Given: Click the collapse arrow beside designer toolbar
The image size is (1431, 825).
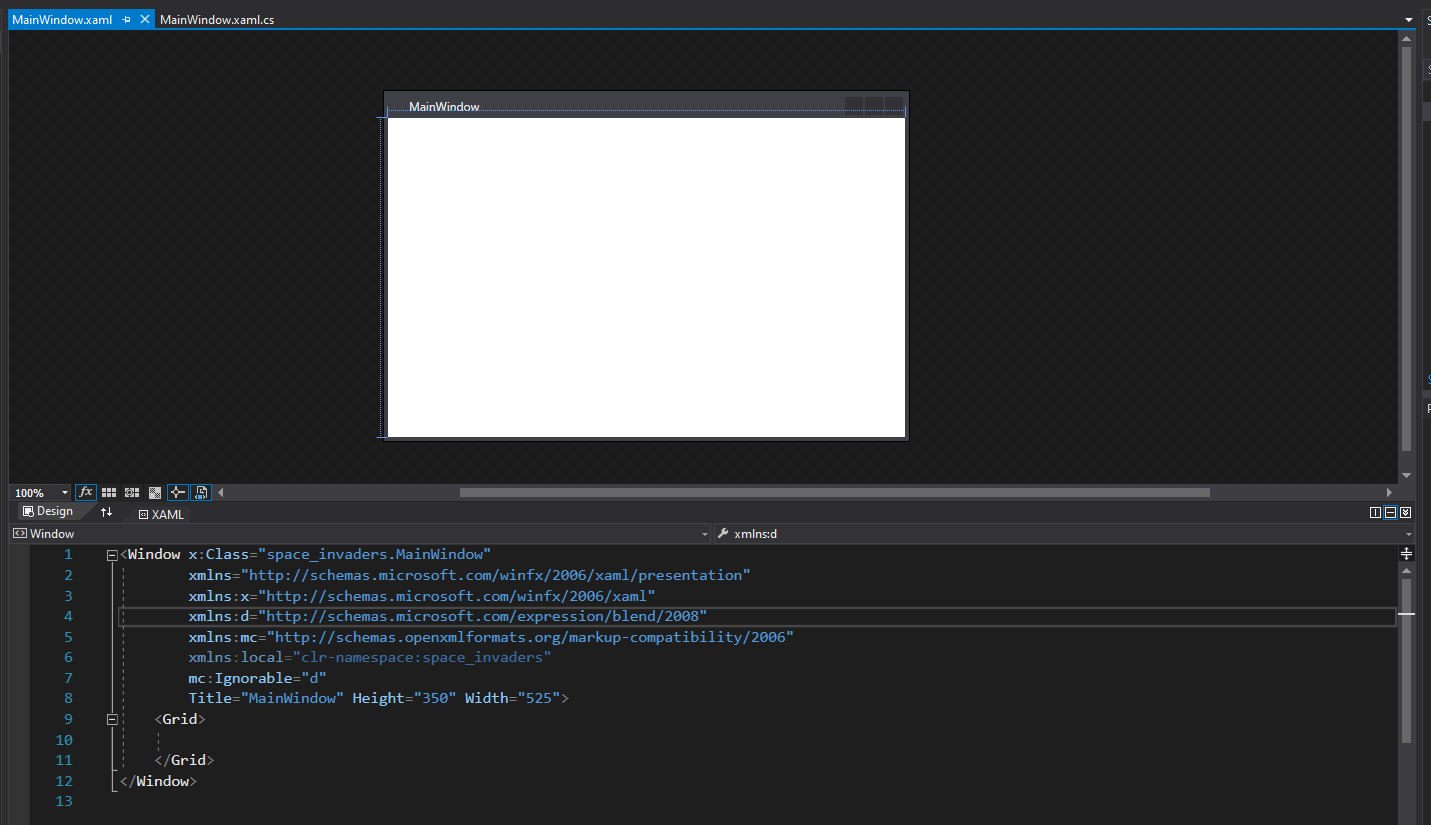Looking at the screenshot, I should coord(221,492).
